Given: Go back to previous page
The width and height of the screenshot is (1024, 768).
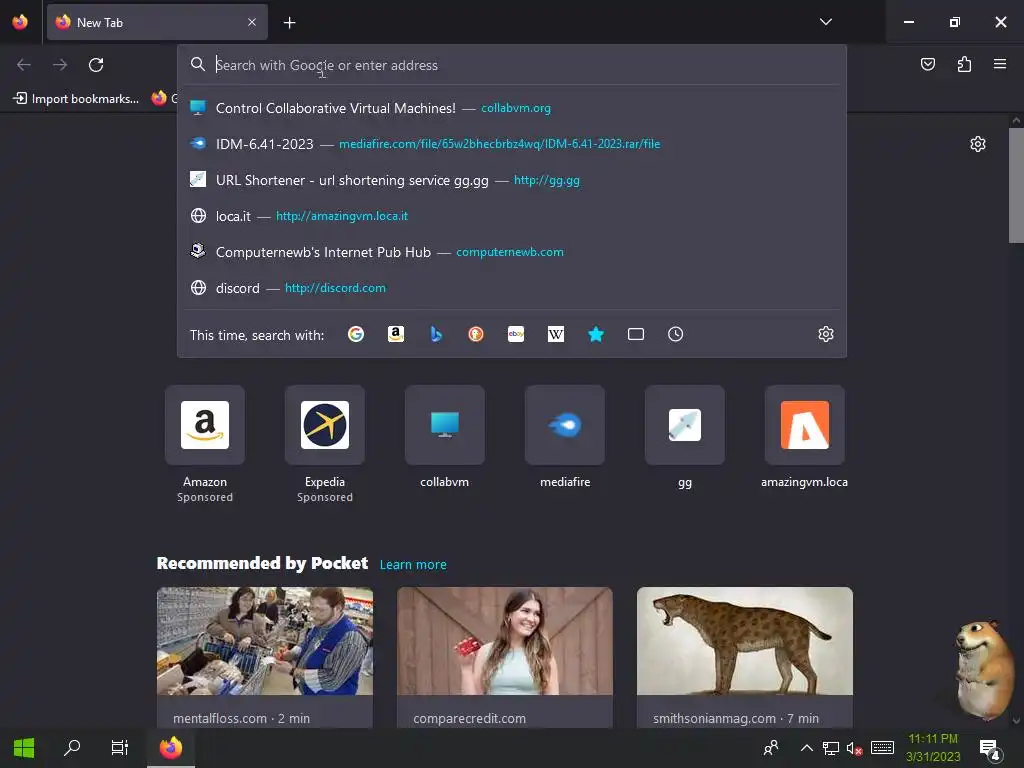Looking at the screenshot, I should tap(24, 65).
